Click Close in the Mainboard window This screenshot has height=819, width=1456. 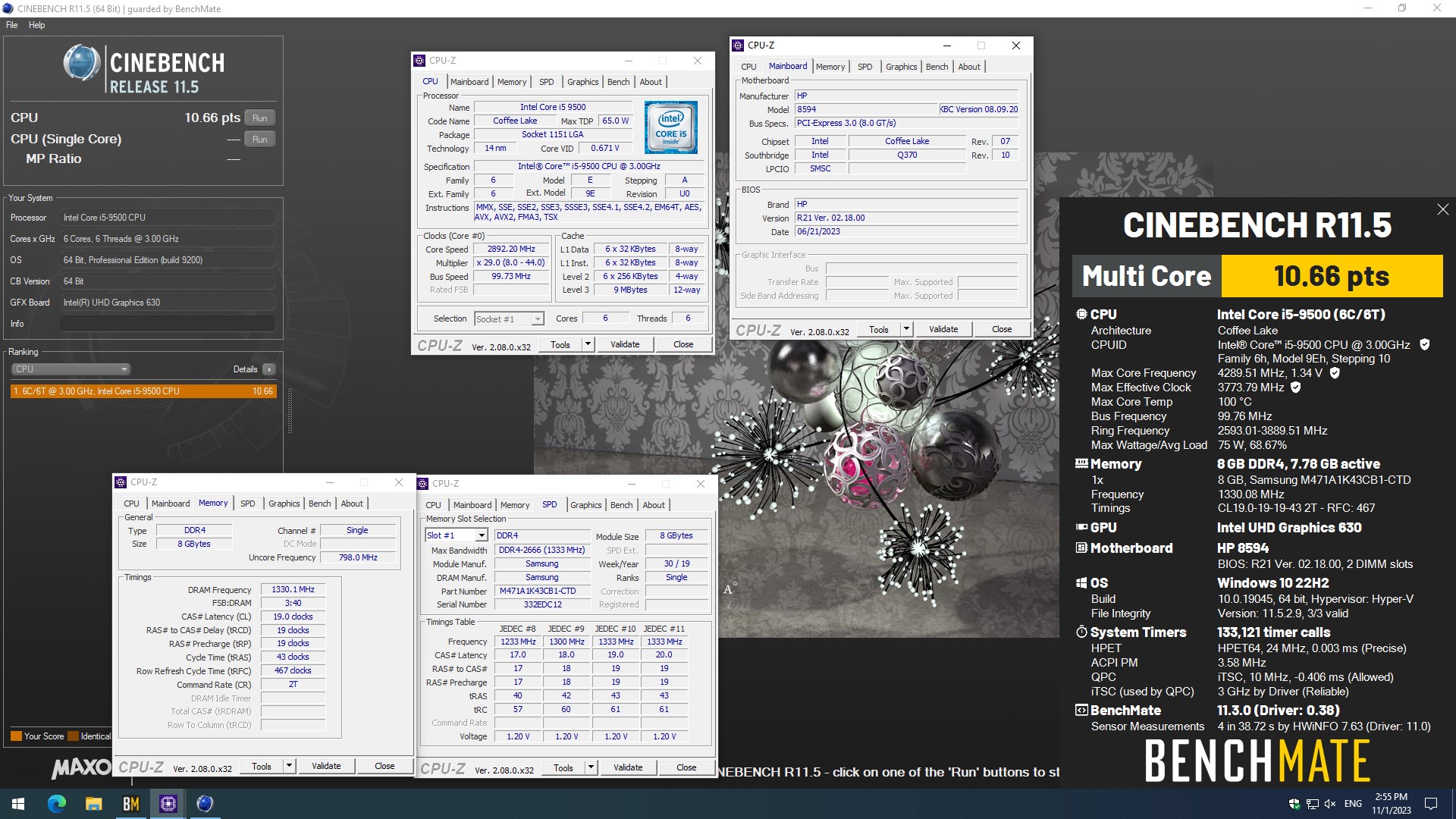(x=1002, y=329)
